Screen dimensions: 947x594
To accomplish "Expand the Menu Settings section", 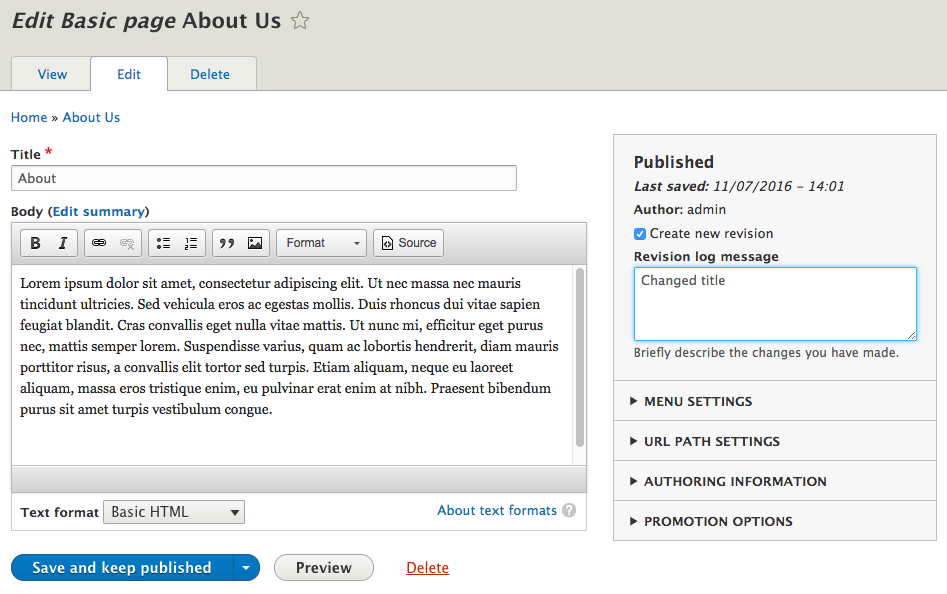I will [x=698, y=401].
